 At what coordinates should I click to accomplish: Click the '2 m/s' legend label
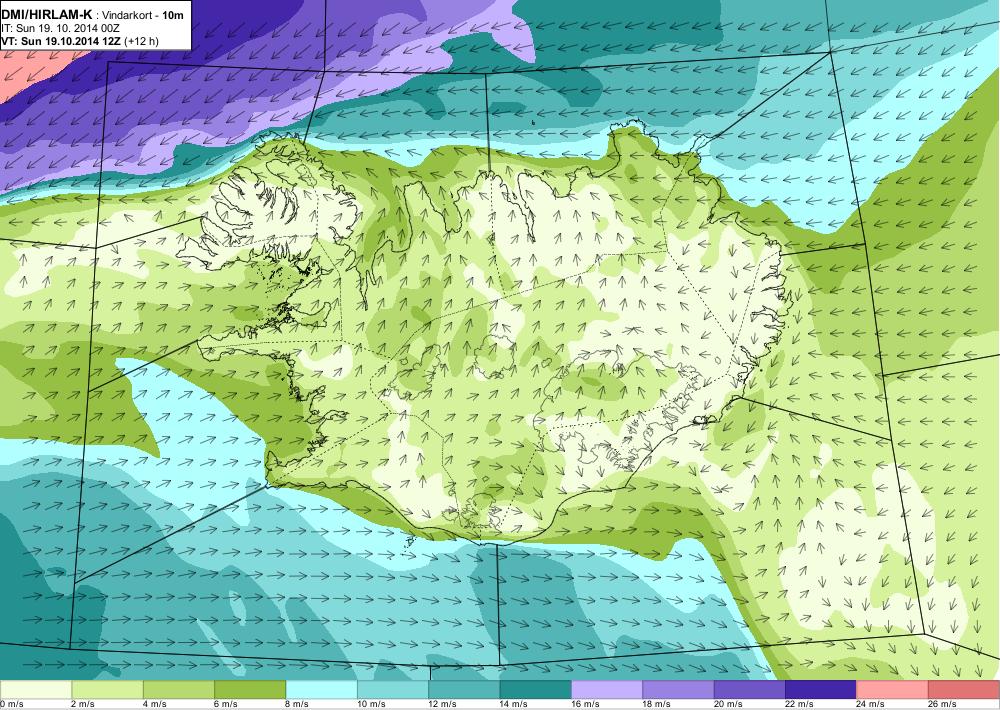[x=83, y=704]
